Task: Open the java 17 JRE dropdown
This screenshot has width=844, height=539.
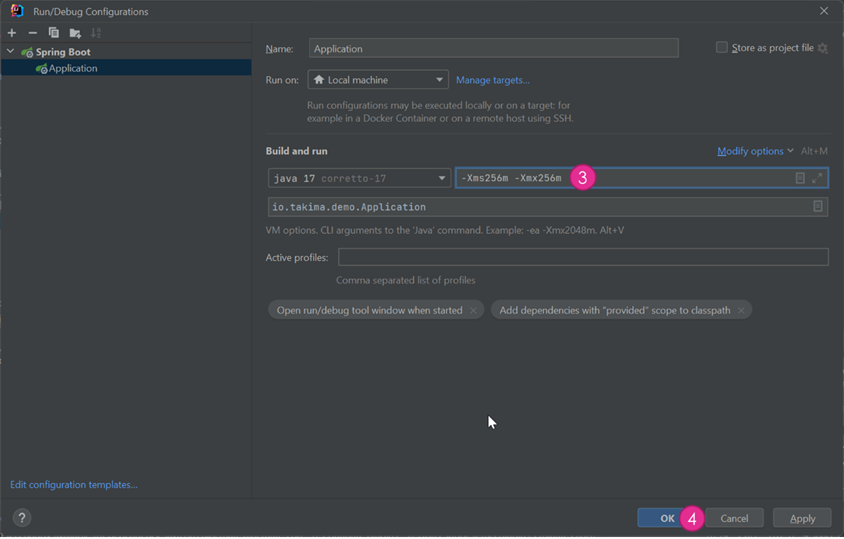Action: point(359,178)
